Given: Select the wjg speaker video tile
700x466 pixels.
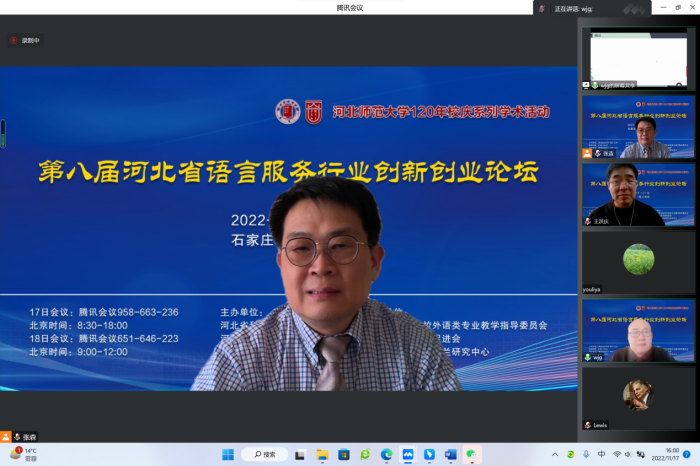Looking at the screenshot, I should pos(638,331).
